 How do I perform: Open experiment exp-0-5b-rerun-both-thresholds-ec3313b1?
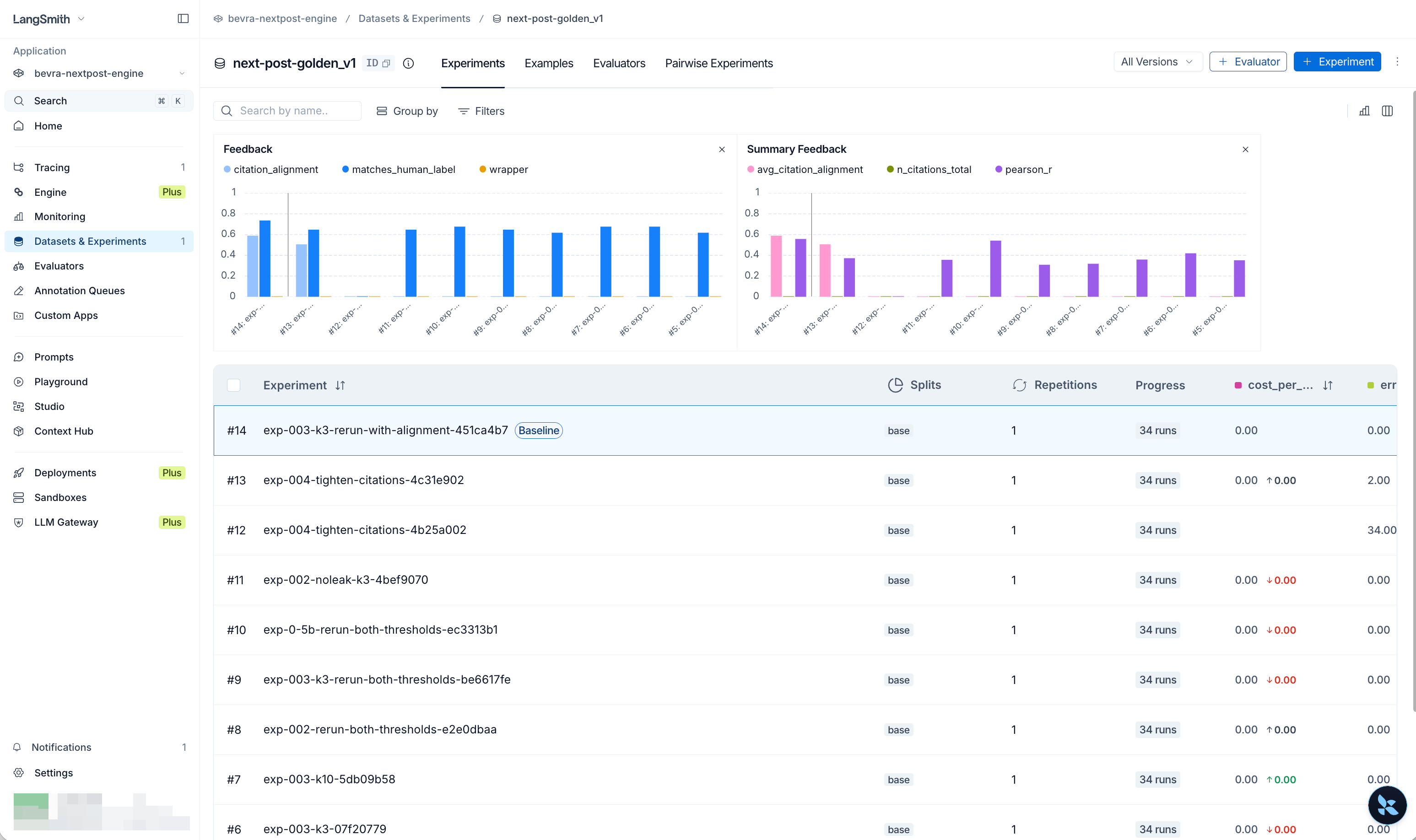coord(380,630)
